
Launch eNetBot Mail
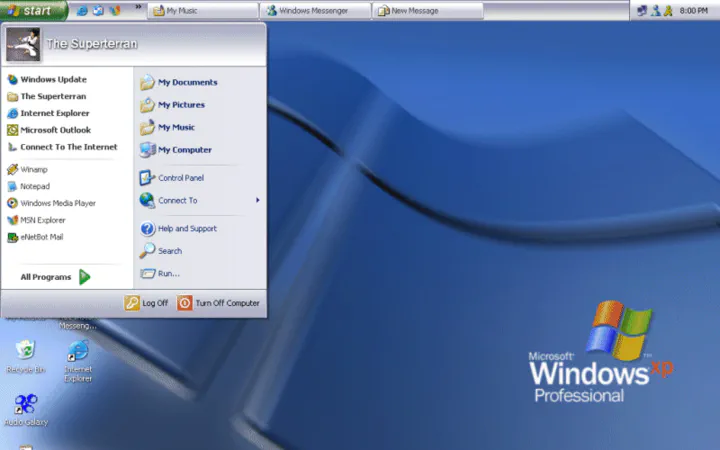[x=35, y=237]
